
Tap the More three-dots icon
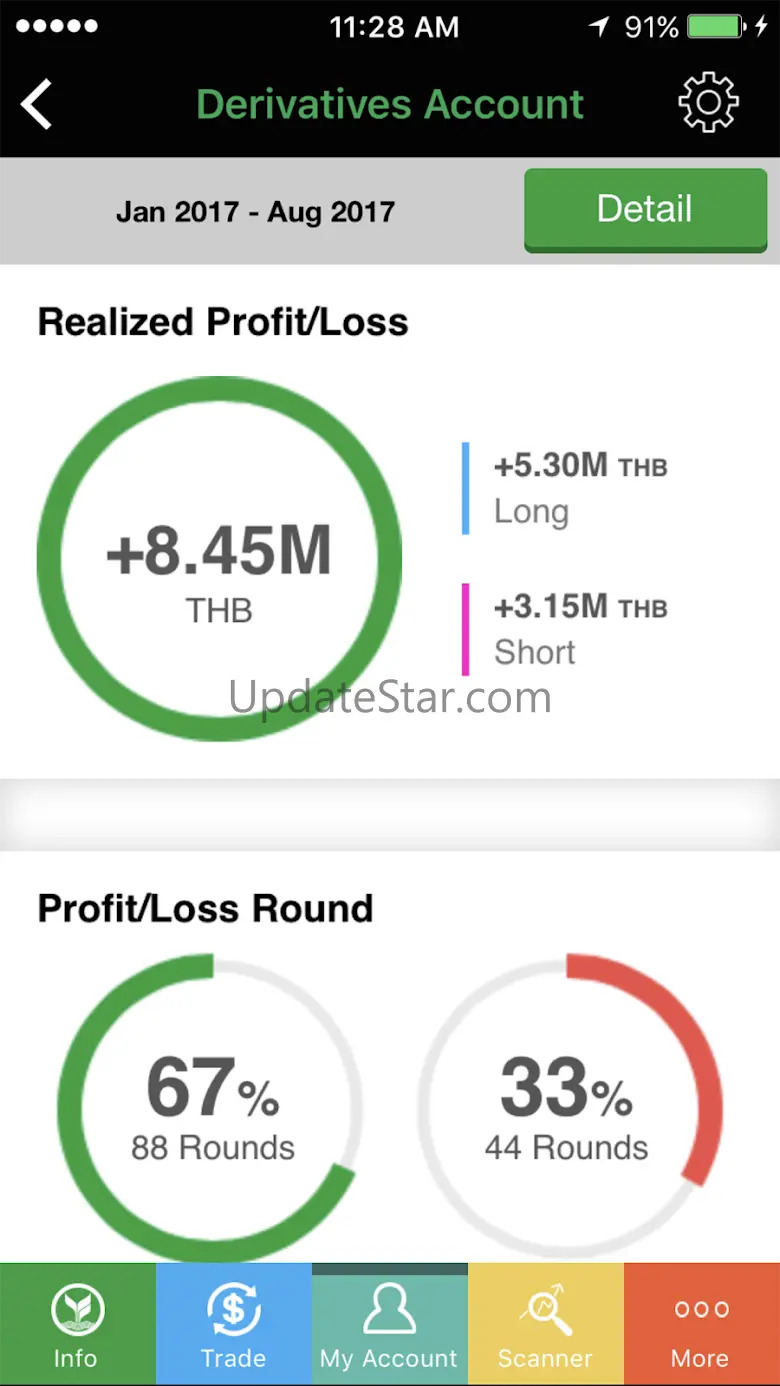pyautogui.click(x=701, y=1310)
